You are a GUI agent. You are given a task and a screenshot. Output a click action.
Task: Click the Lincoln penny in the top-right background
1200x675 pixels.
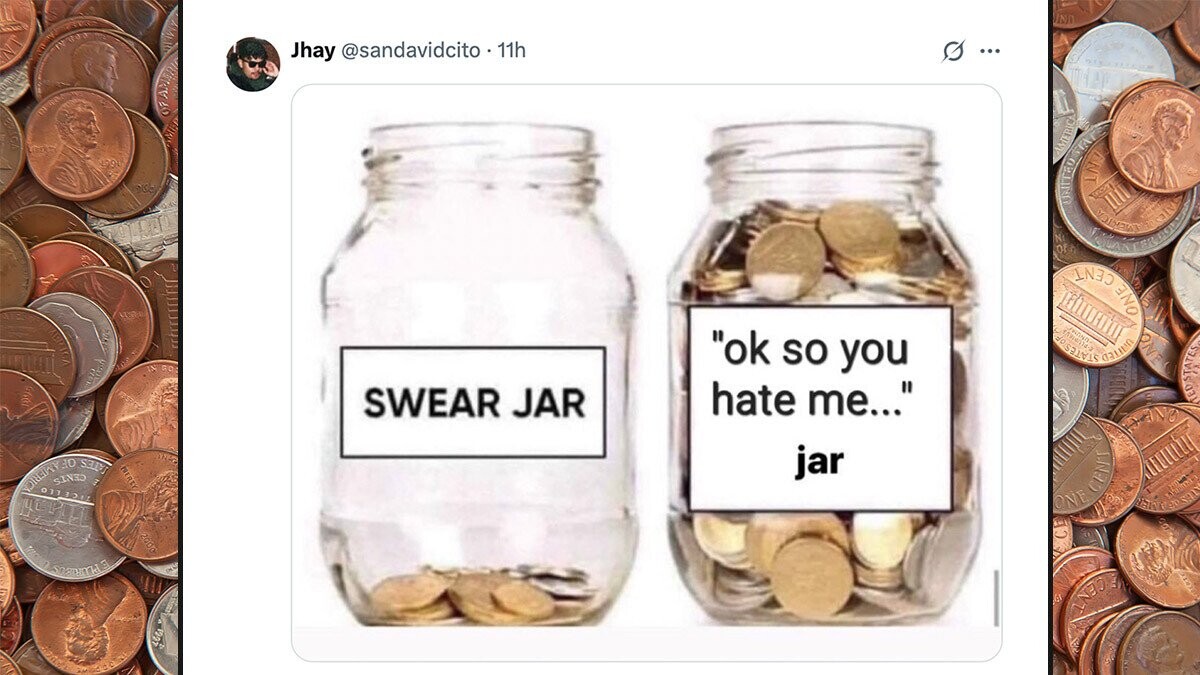tap(1154, 136)
